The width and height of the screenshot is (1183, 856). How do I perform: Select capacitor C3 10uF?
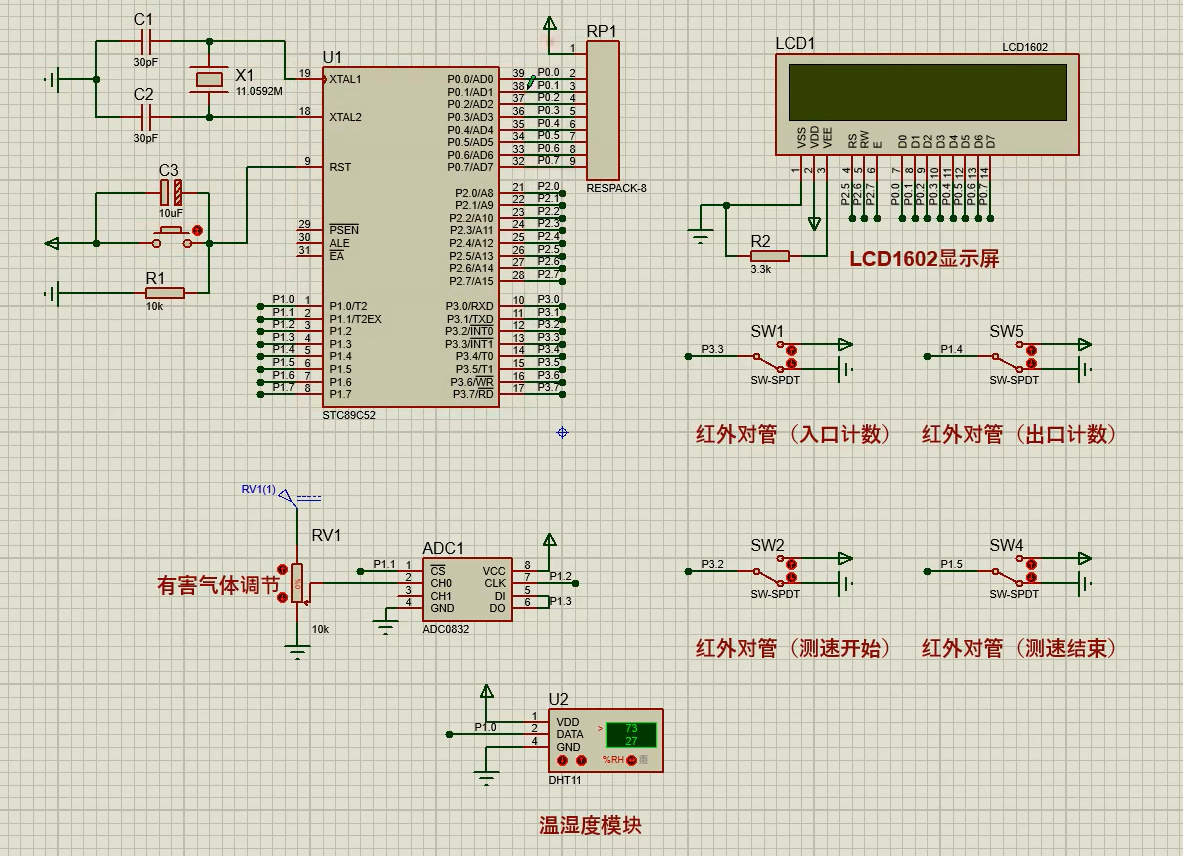[x=171, y=193]
